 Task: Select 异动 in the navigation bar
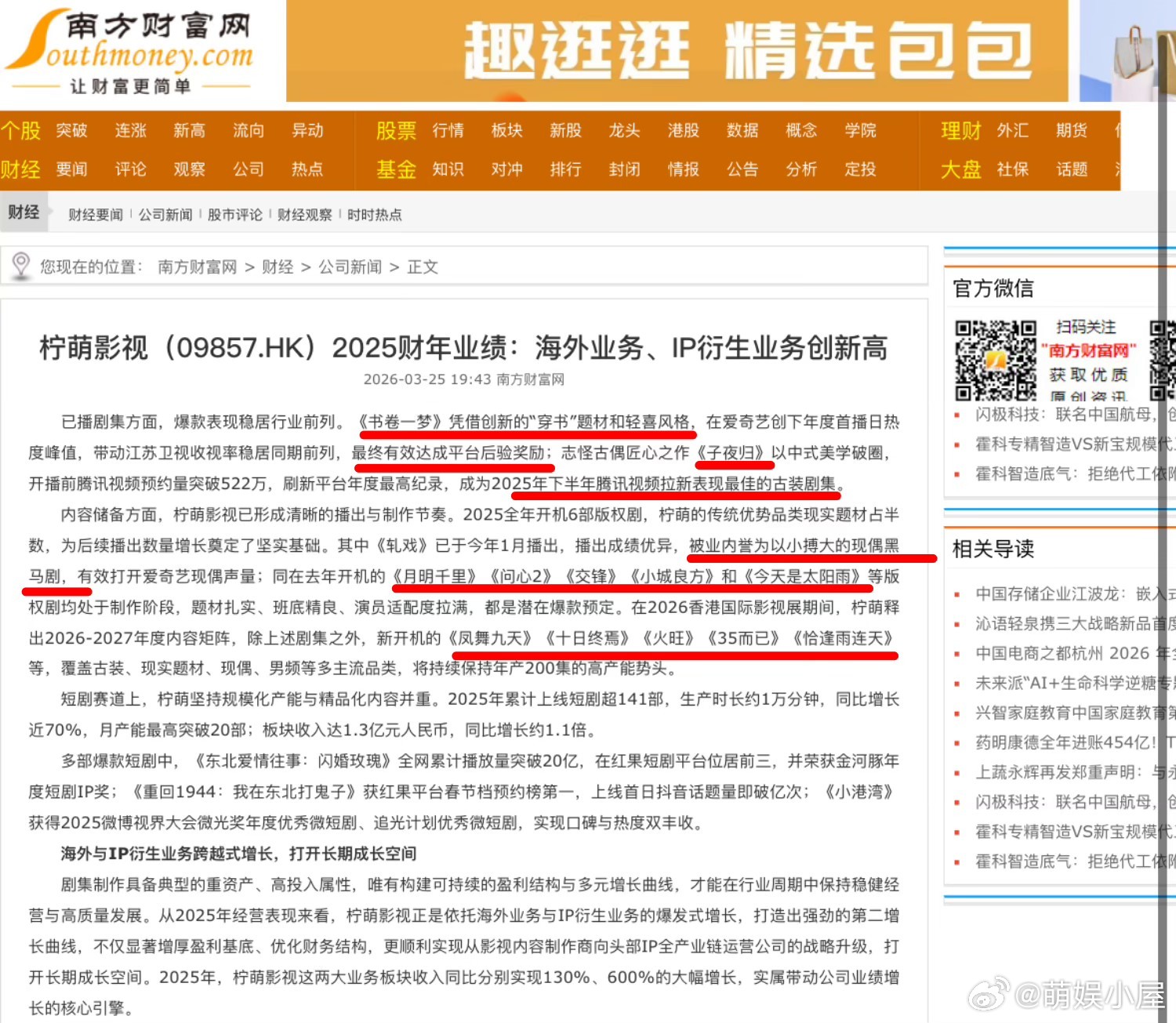click(308, 130)
